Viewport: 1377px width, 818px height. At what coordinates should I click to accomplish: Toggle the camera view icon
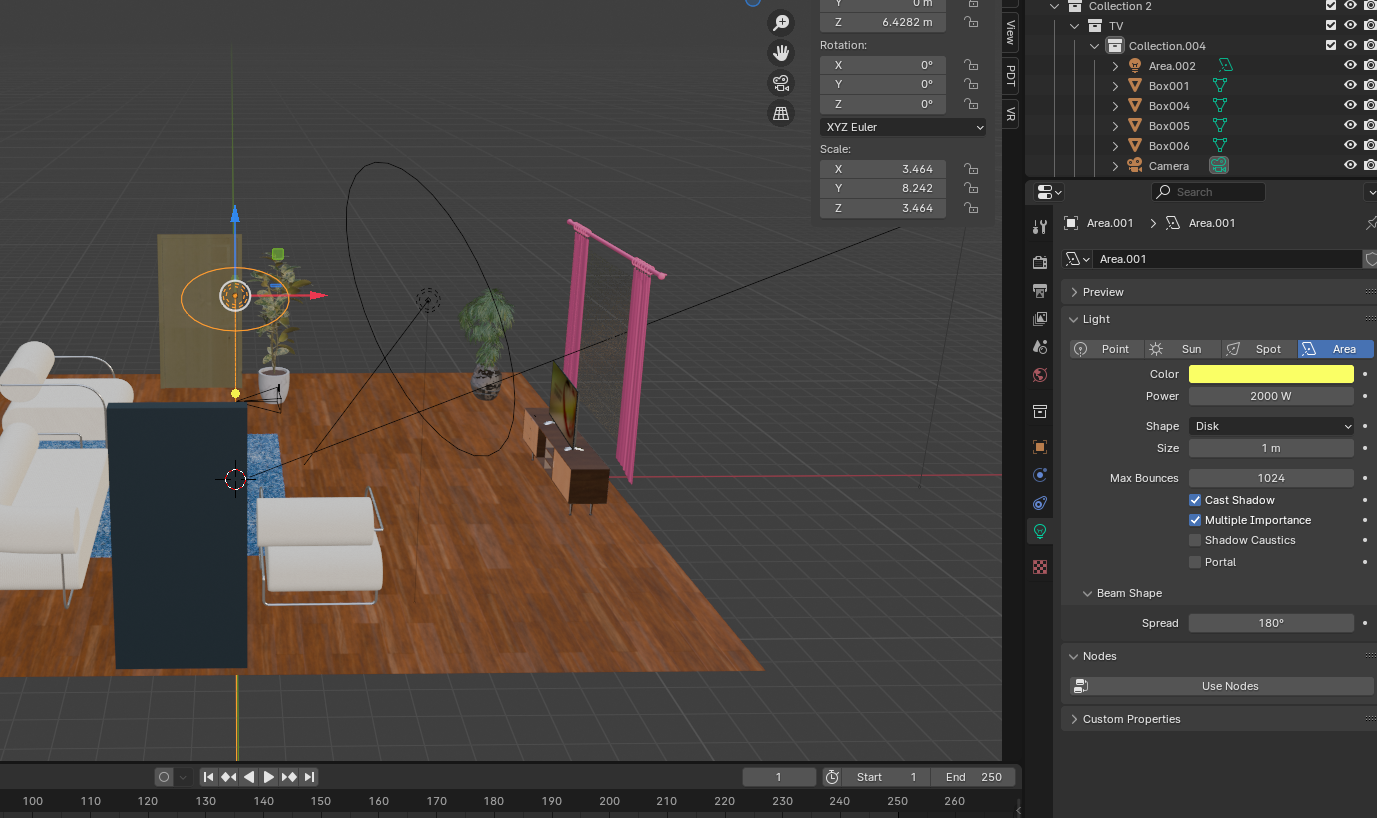point(780,83)
